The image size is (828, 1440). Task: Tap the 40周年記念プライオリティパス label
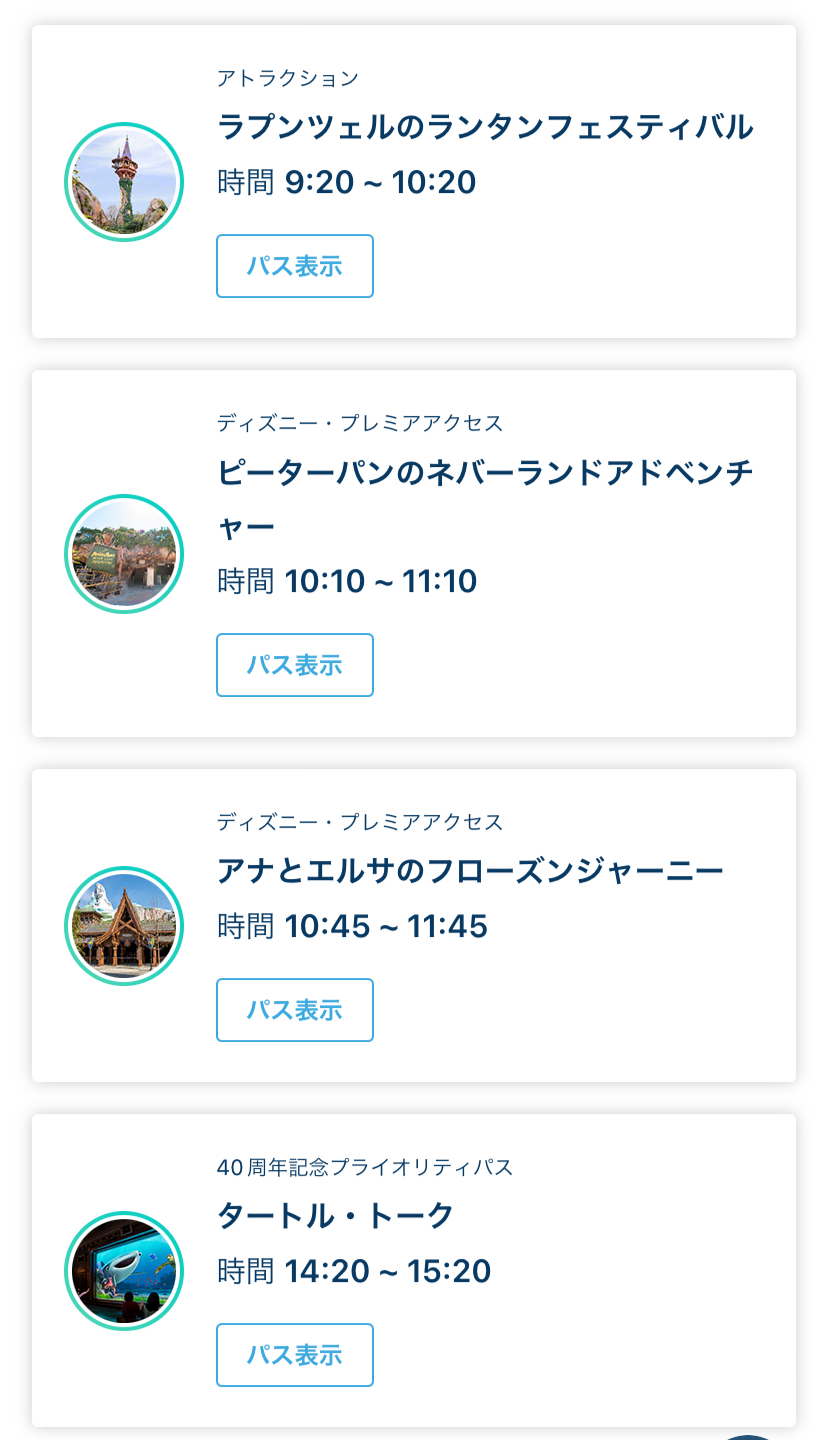click(x=364, y=1167)
